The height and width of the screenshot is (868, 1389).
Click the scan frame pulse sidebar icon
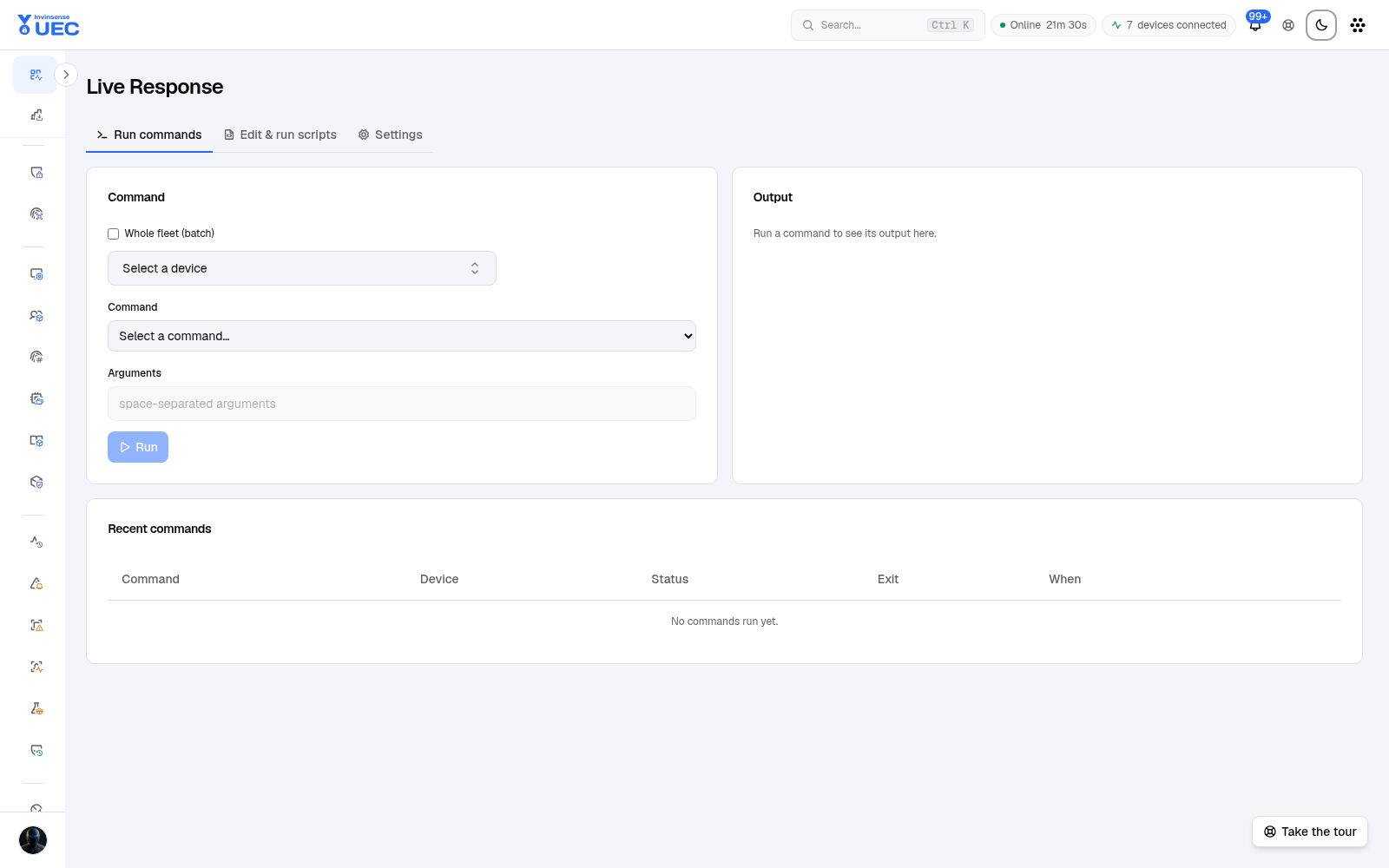pos(36,667)
